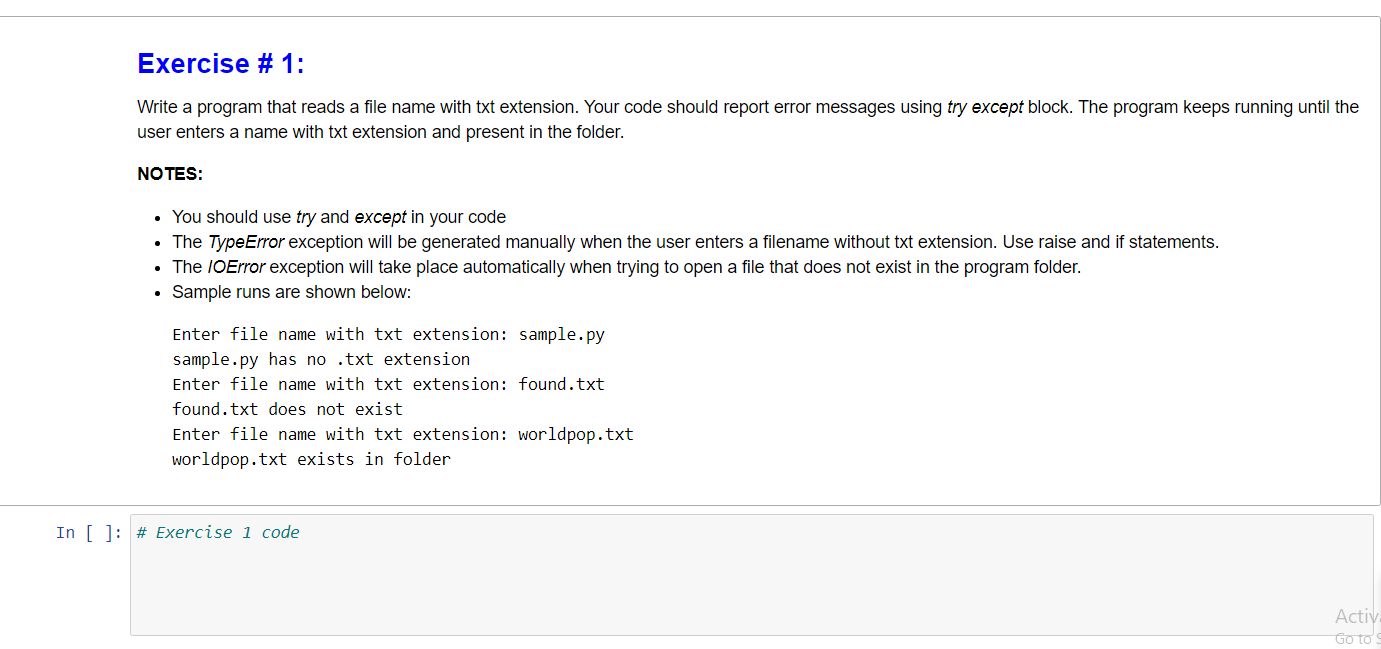Screen dimensions: 1381x649
Task: Select the 'In [ ]:' cell prompt
Action: tap(89, 533)
